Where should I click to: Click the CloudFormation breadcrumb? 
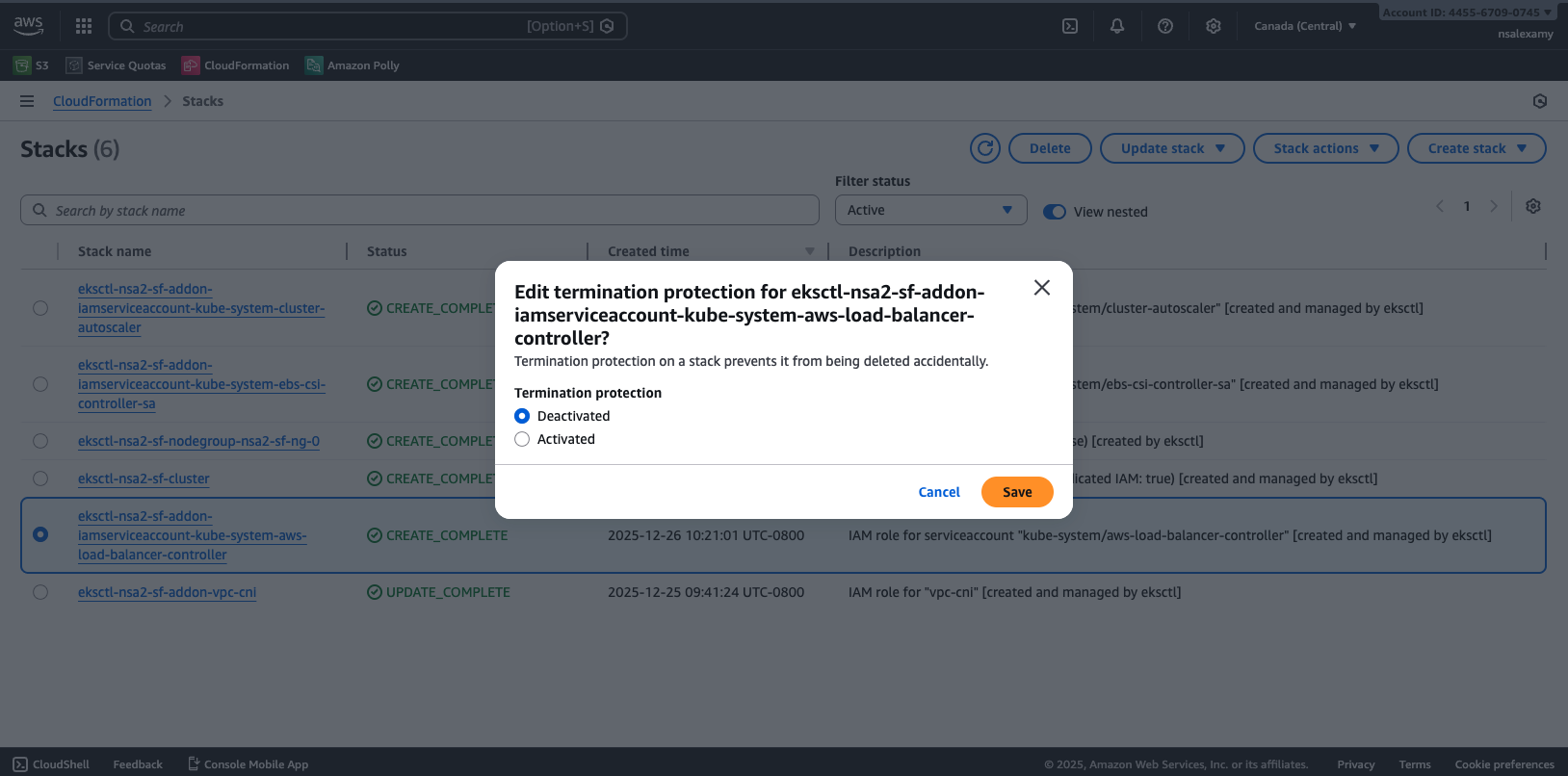[102, 101]
